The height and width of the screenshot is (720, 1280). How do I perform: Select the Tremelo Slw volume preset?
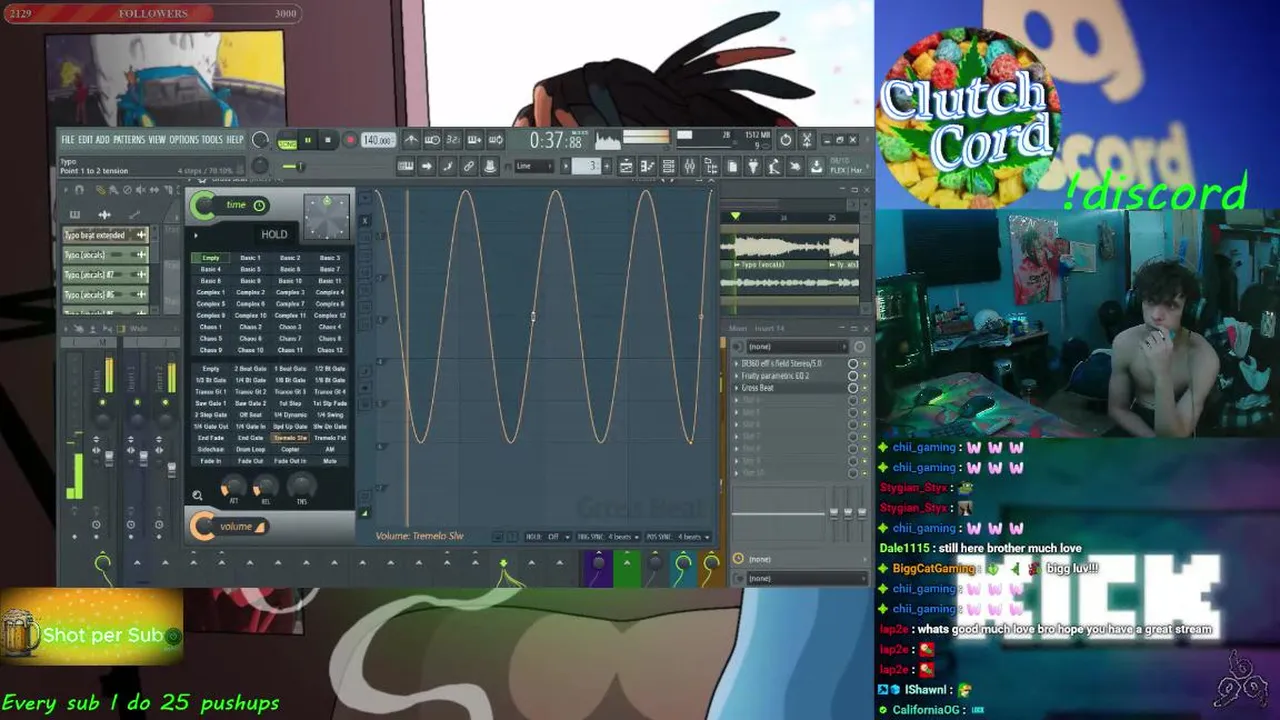click(290, 438)
